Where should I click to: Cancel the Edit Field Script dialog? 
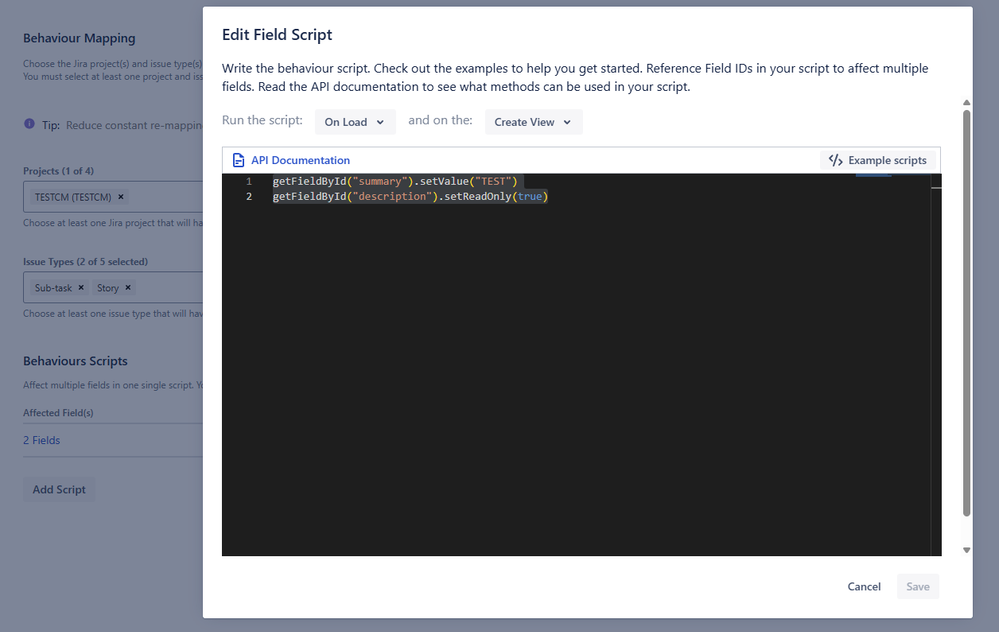863,586
